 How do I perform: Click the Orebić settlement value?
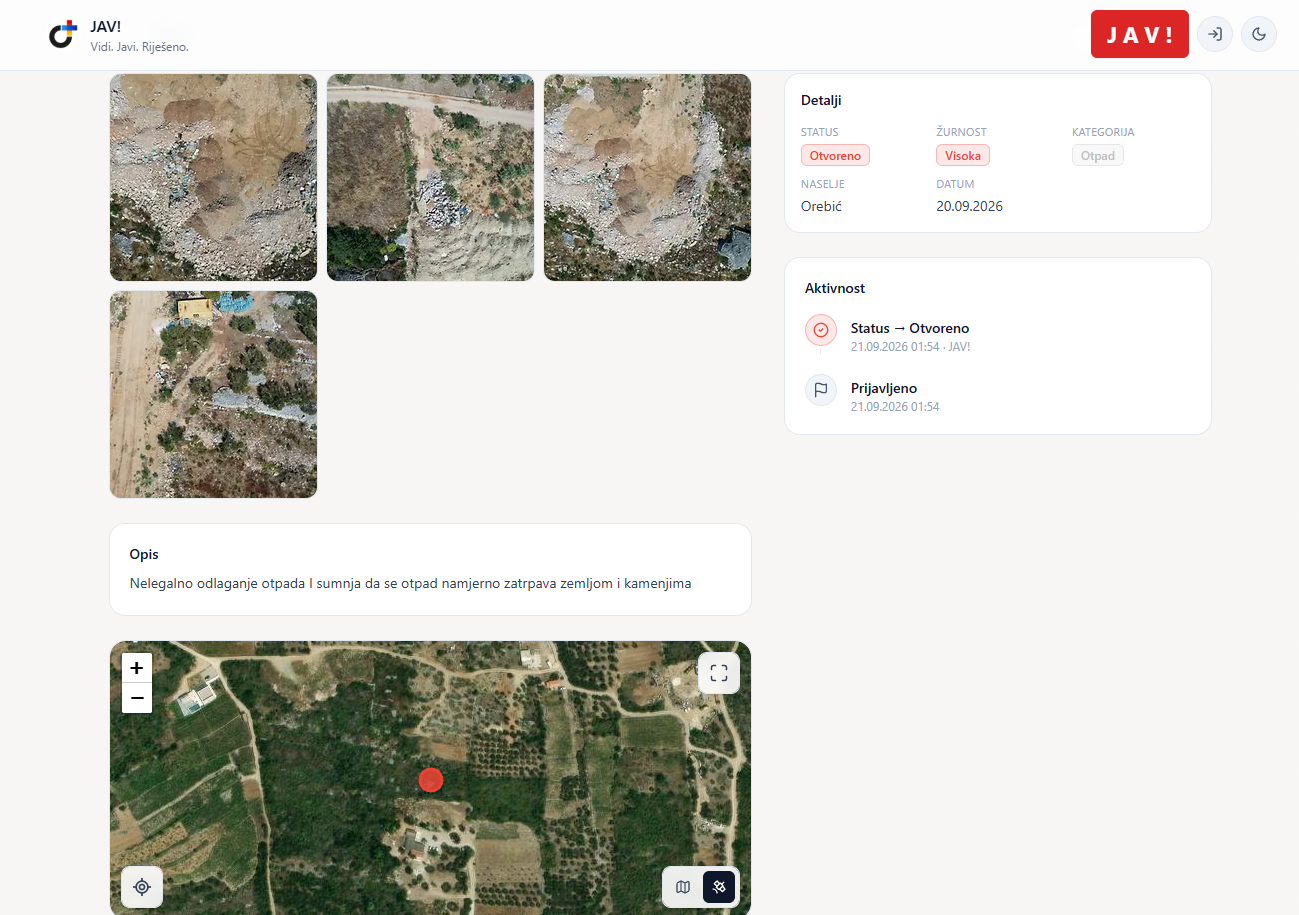(822, 206)
